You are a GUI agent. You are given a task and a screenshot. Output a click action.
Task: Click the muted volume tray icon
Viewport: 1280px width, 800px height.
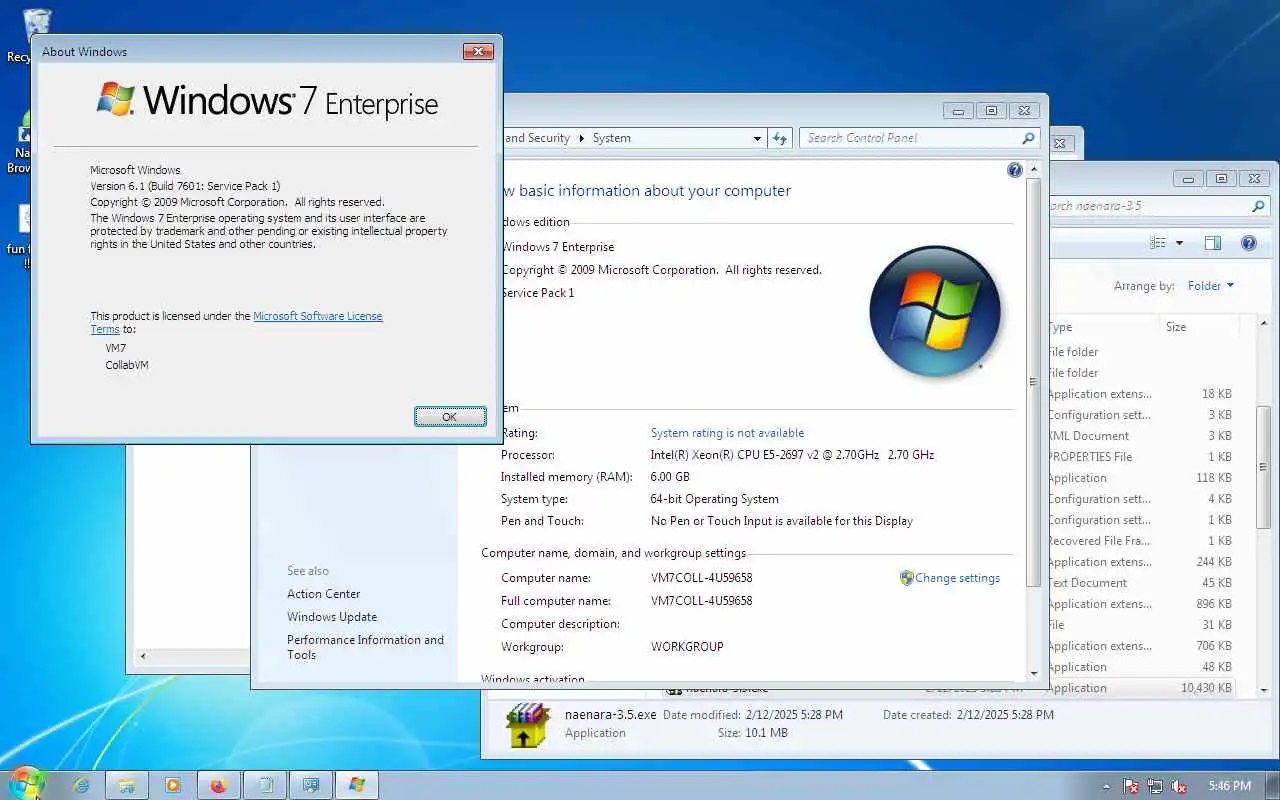click(1179, 786)
